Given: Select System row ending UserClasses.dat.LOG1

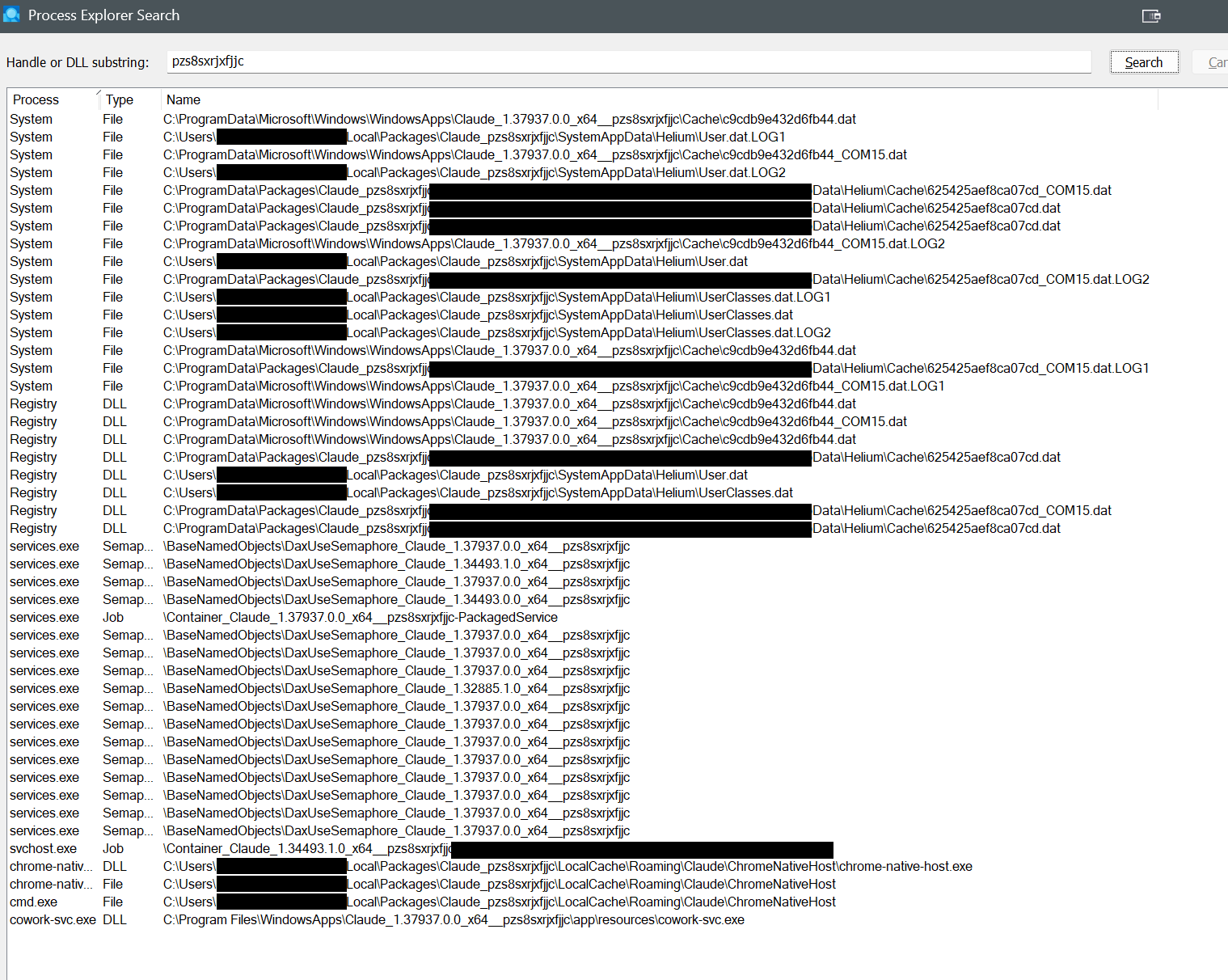Looking at the screenshot, I should click(x=583, y=297).
